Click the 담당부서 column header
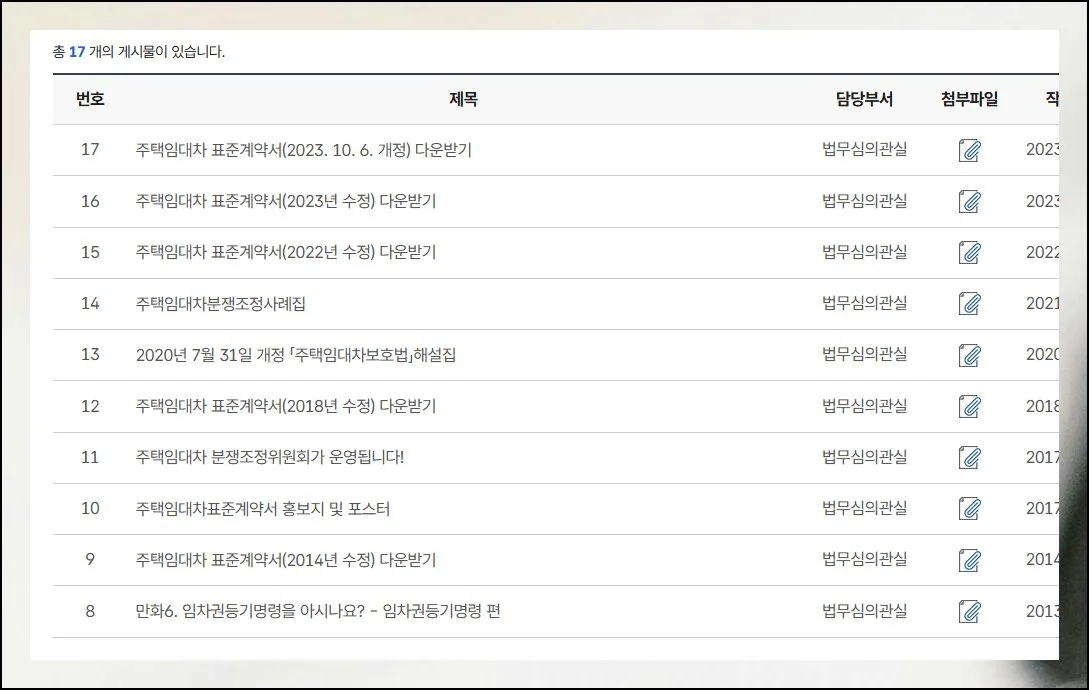 pyautogui.click(x=864, y=99)
